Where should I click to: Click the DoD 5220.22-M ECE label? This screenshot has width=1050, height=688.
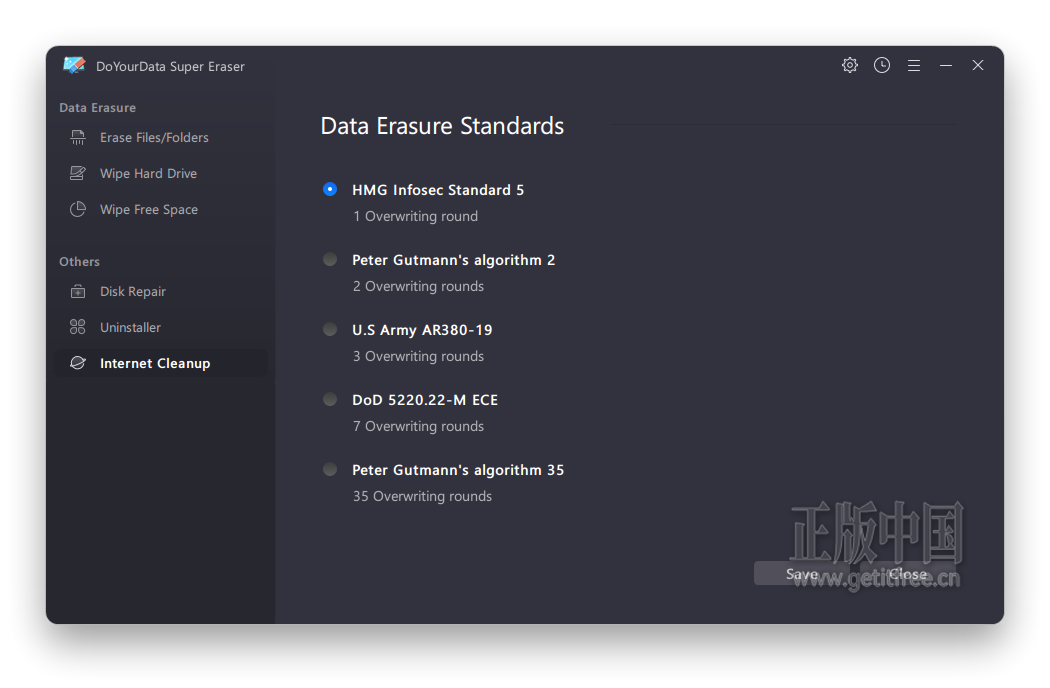pyautogui.click(x=425, y=400)
